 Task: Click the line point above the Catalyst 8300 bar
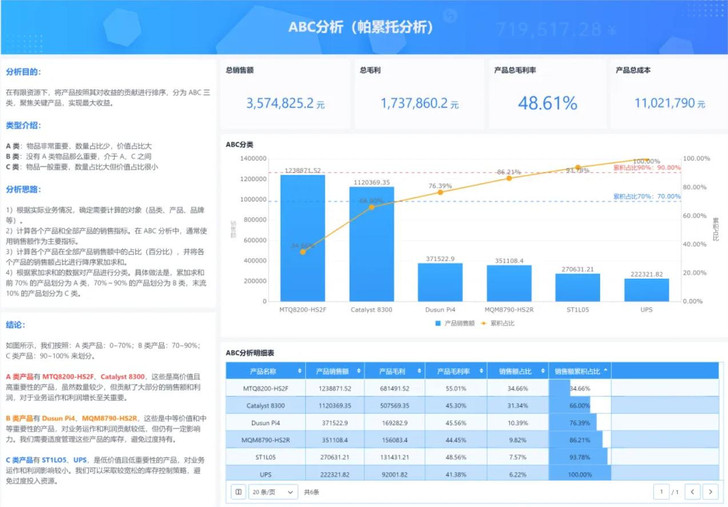click(x=371, y=207)
